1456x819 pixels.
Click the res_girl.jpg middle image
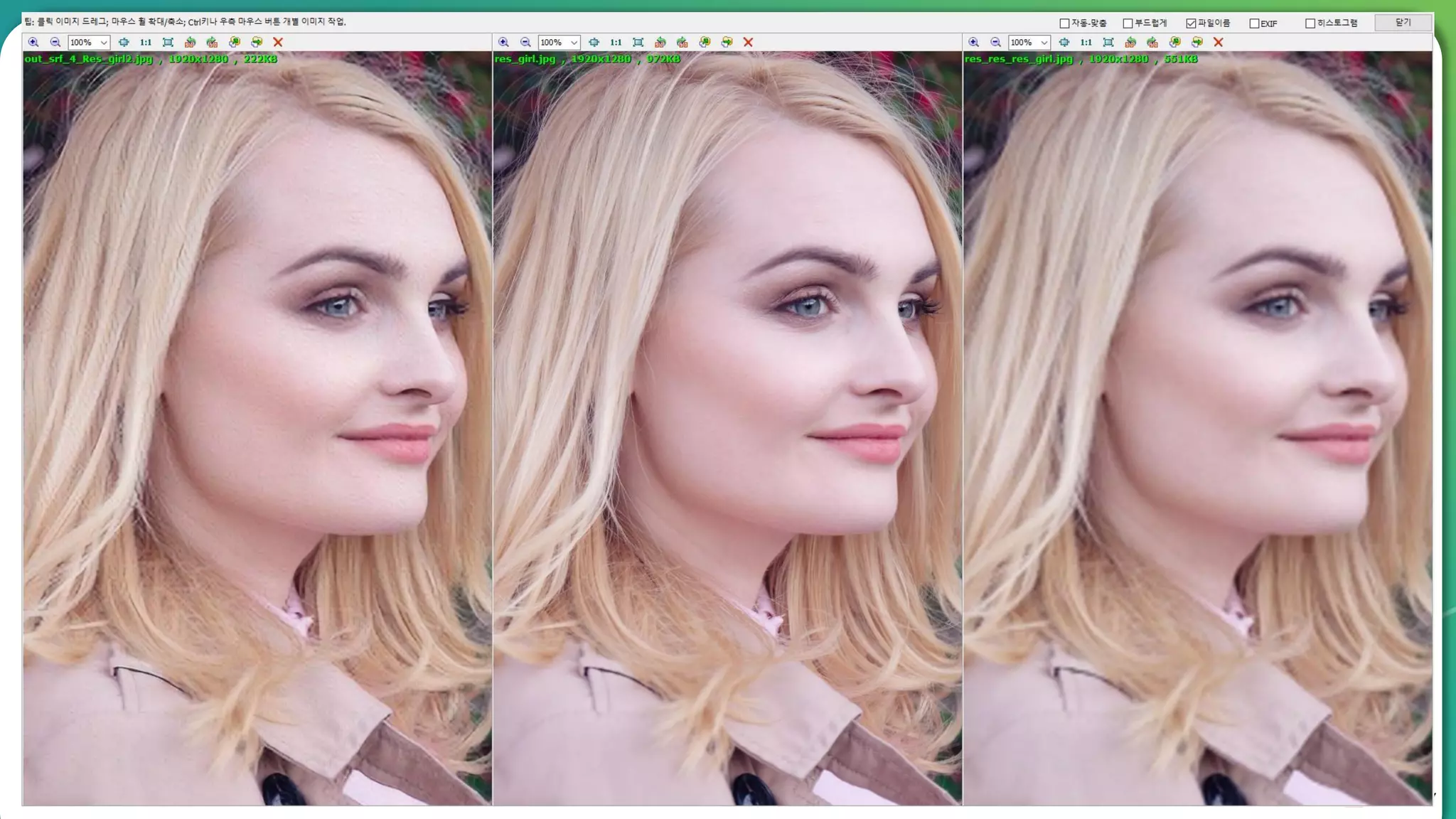[x=727, y=427]
